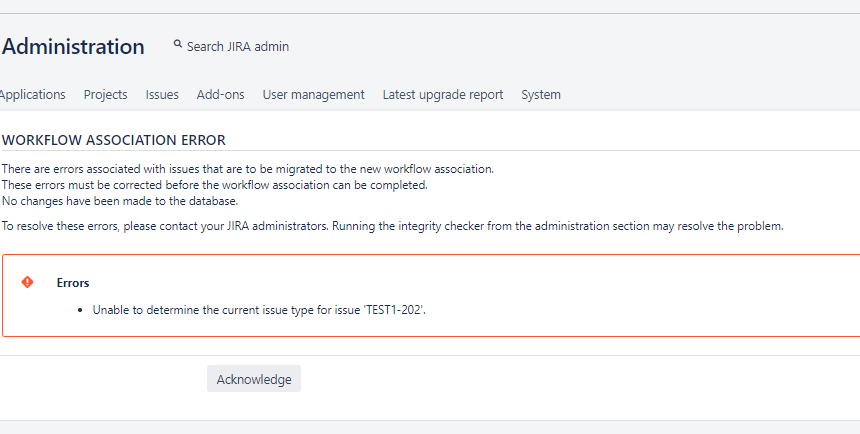Image resolution: width=860 pixels, height=434 pixels.
Task: Open the Applications admin tab
Action: 32,94
